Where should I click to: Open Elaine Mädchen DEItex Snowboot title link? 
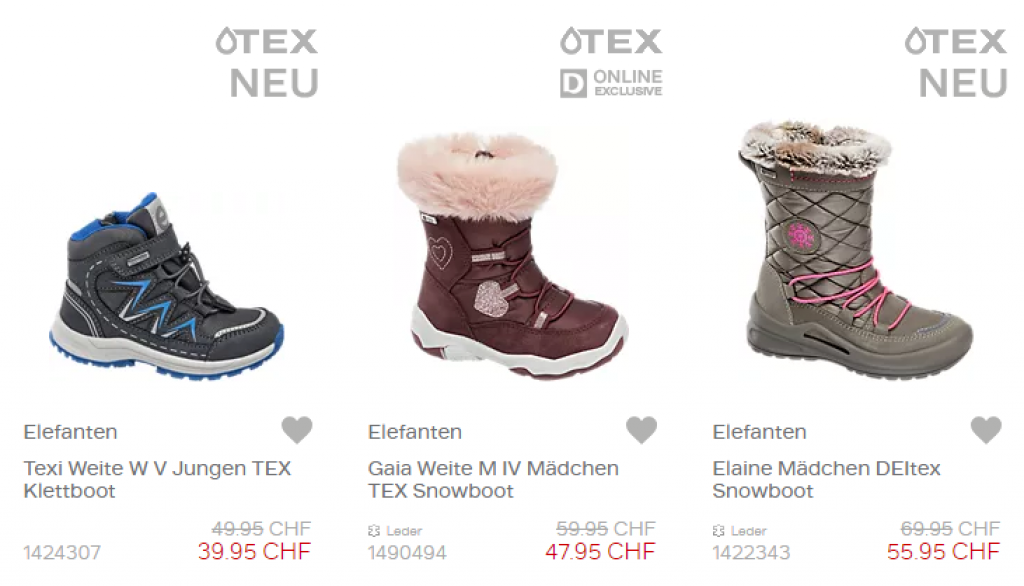pyautogui.click(x=826, y=480)
